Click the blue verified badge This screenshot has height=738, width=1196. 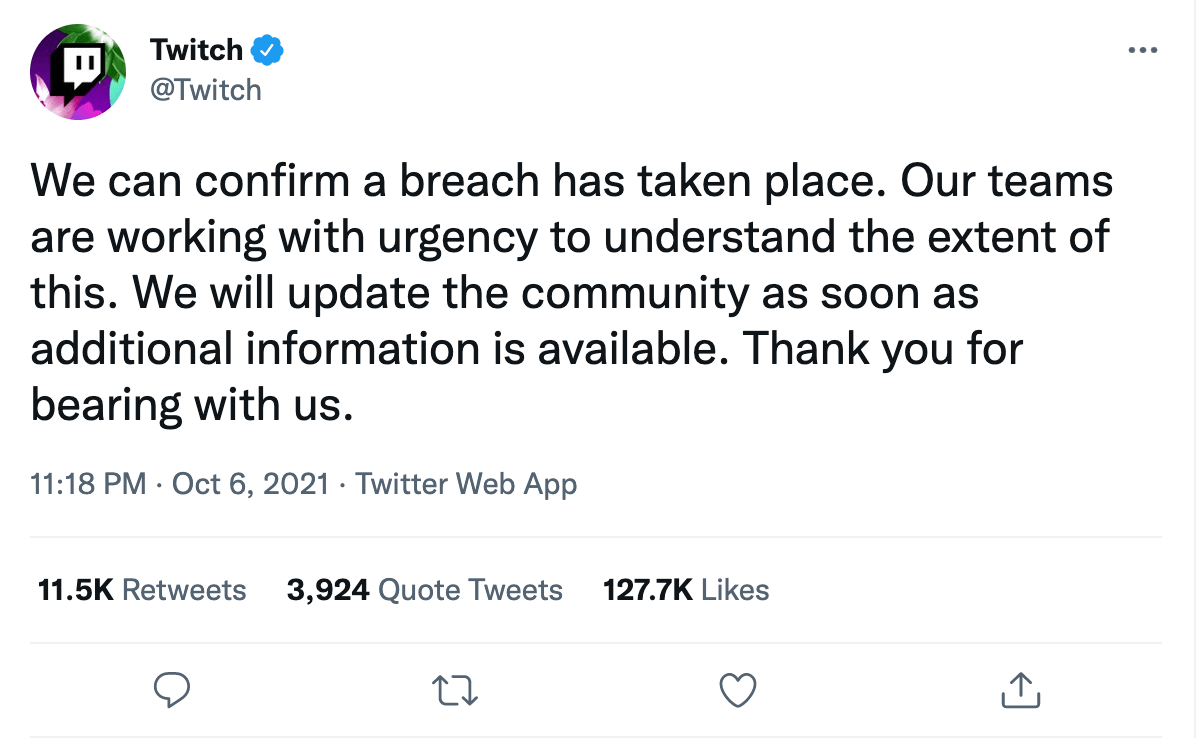pos(268,49)
